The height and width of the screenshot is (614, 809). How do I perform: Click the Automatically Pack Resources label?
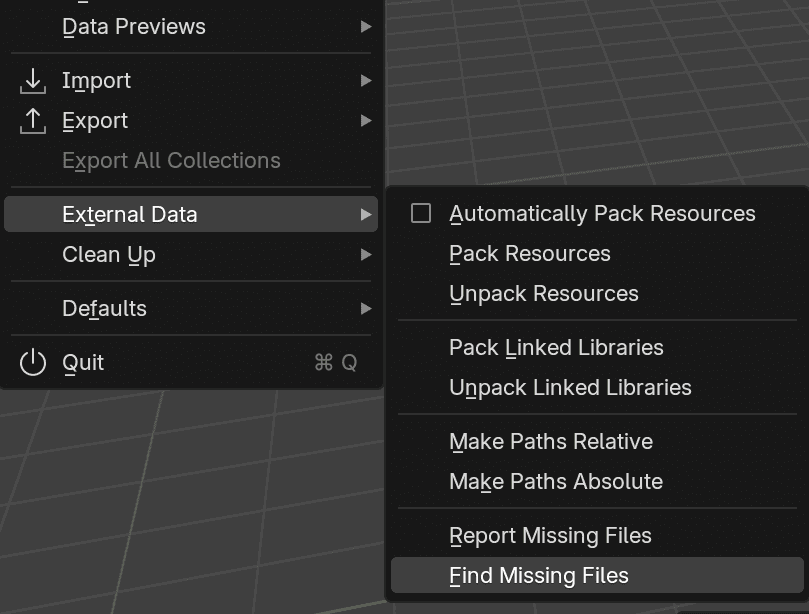coord(602,214)
